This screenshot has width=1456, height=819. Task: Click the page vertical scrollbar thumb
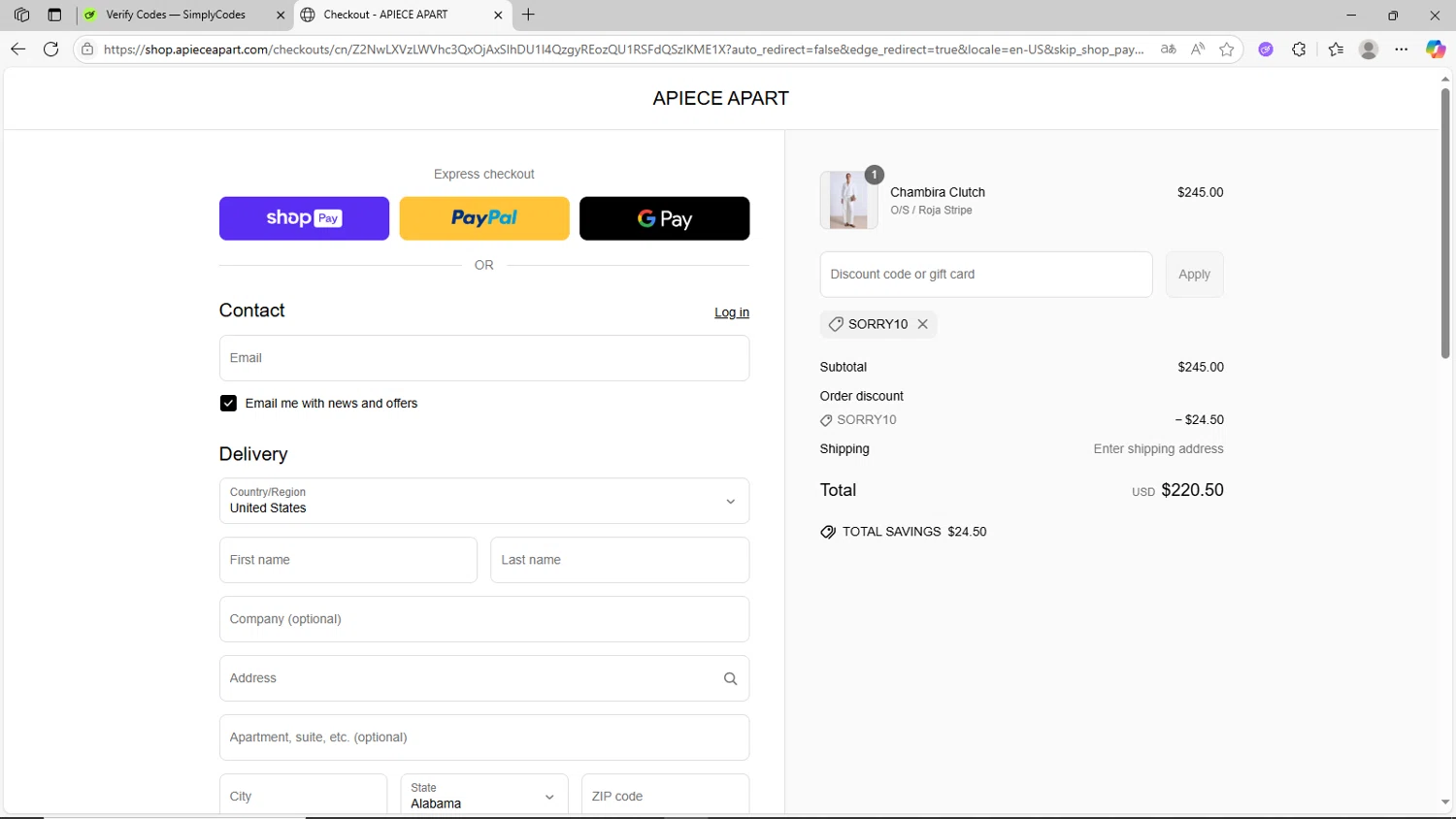(x=1445, y=223)
